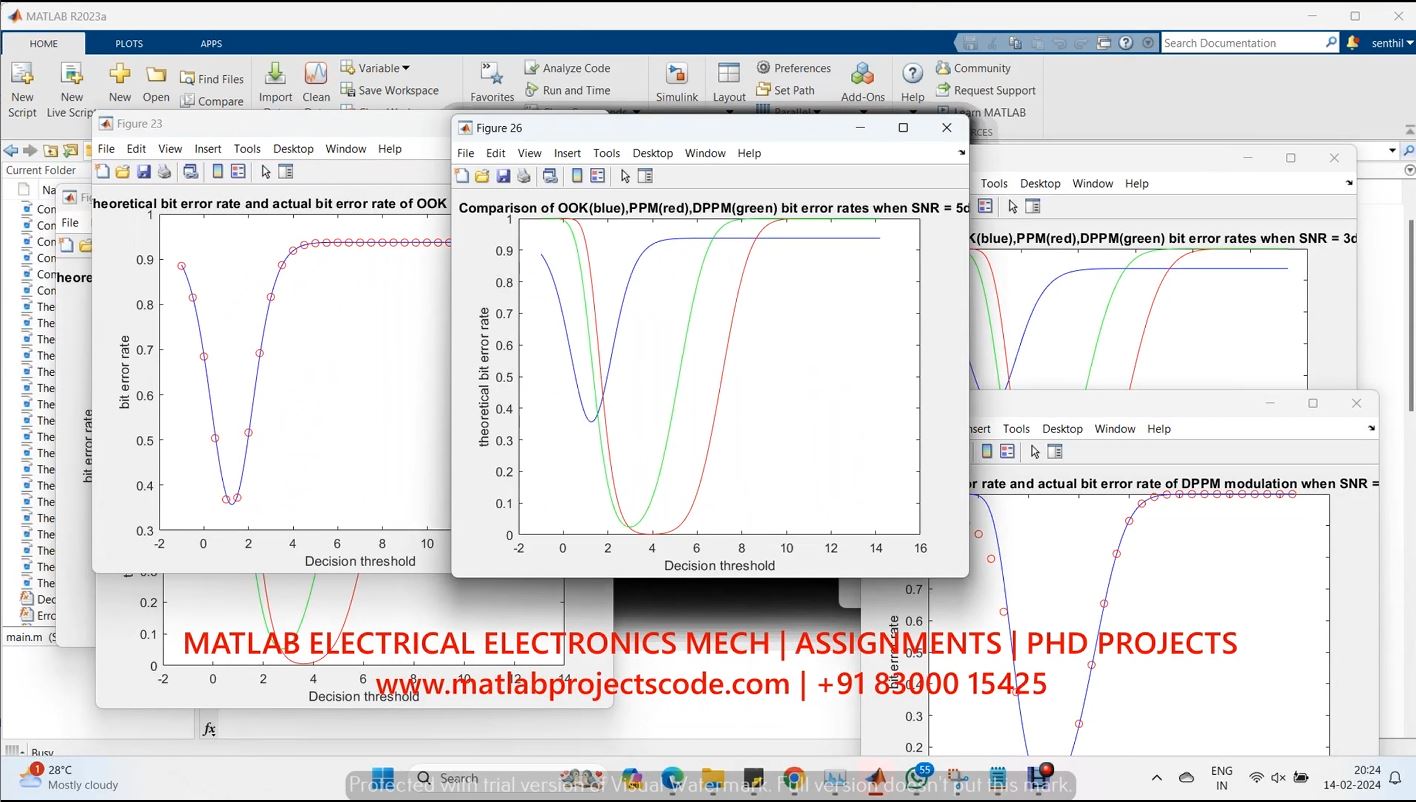Toggle Insert Colorbar in Figure 23 toolbar

(x=217, y=172)
